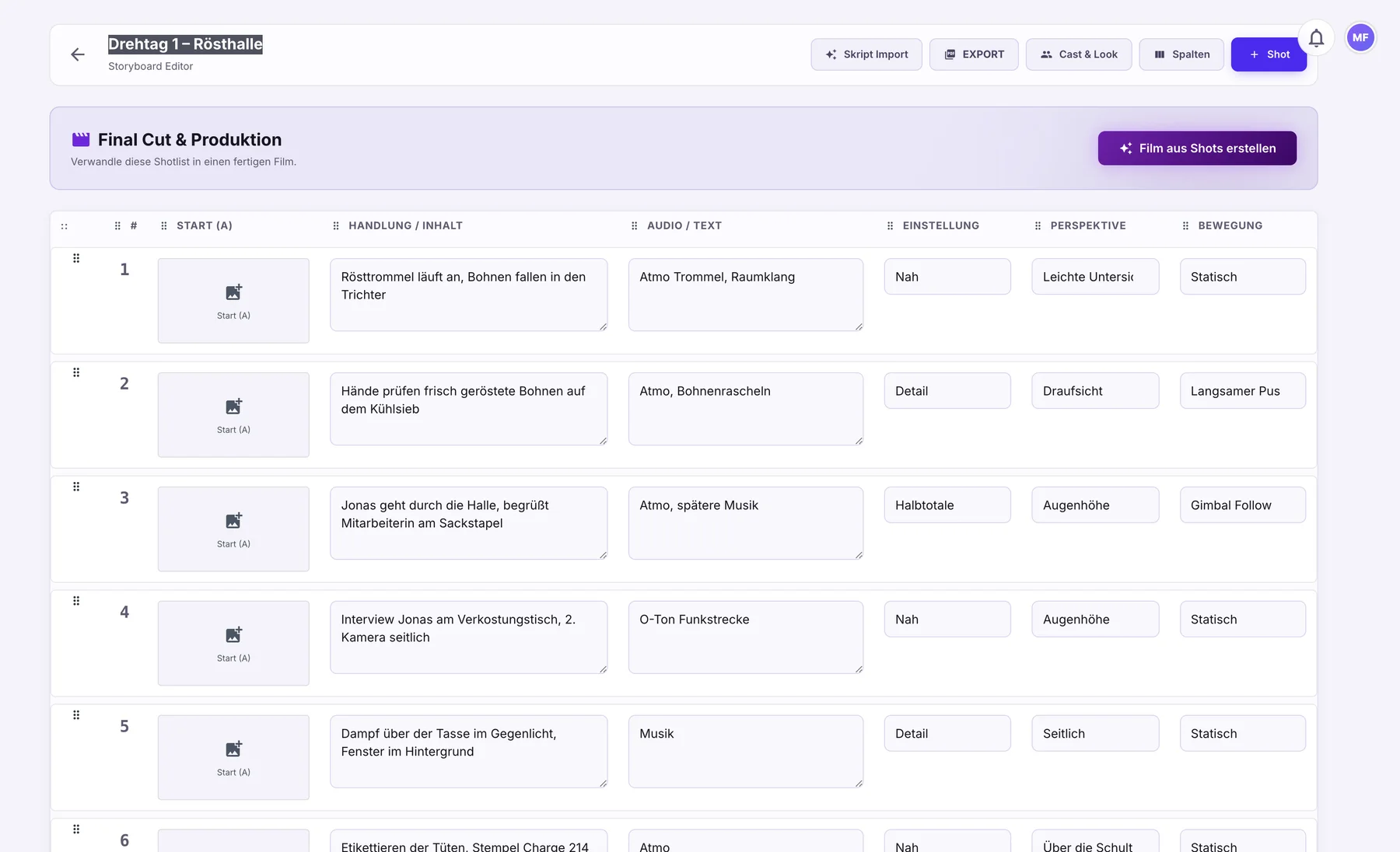Click grip icon of EINSTELLUNG column
Viewport: 1400px width, 852px height.
click(x=890, y=226)
